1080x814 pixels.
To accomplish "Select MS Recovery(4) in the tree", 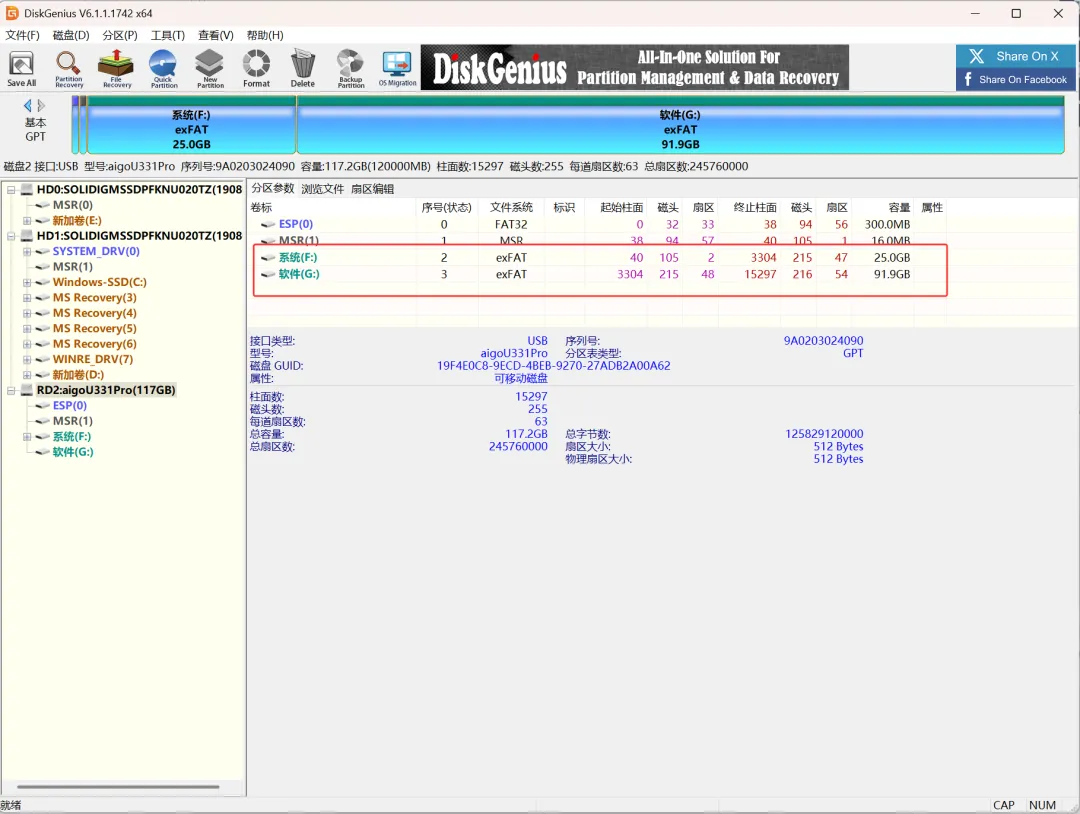I will pos(94,313).
